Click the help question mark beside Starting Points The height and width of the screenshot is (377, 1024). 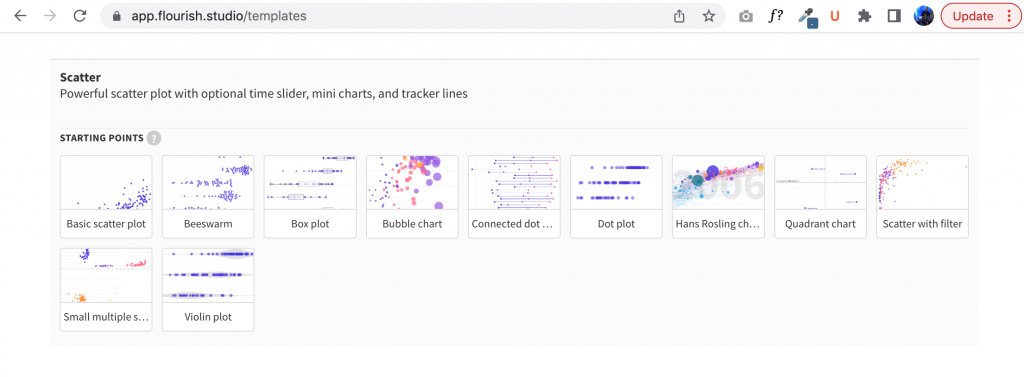click(153, 138)
